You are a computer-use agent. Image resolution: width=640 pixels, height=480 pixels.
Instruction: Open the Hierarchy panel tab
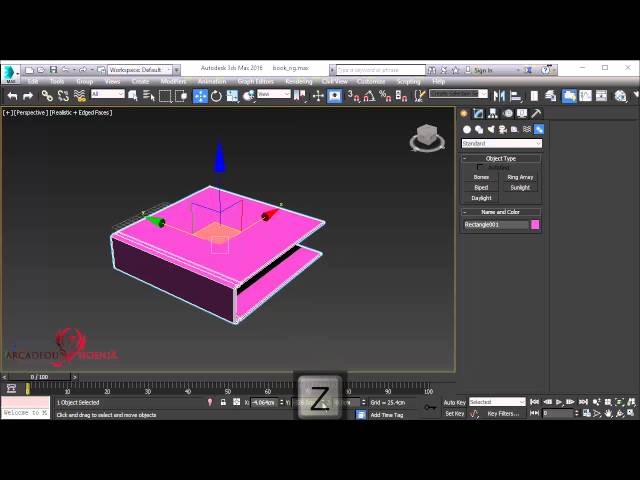click(493, 114)
